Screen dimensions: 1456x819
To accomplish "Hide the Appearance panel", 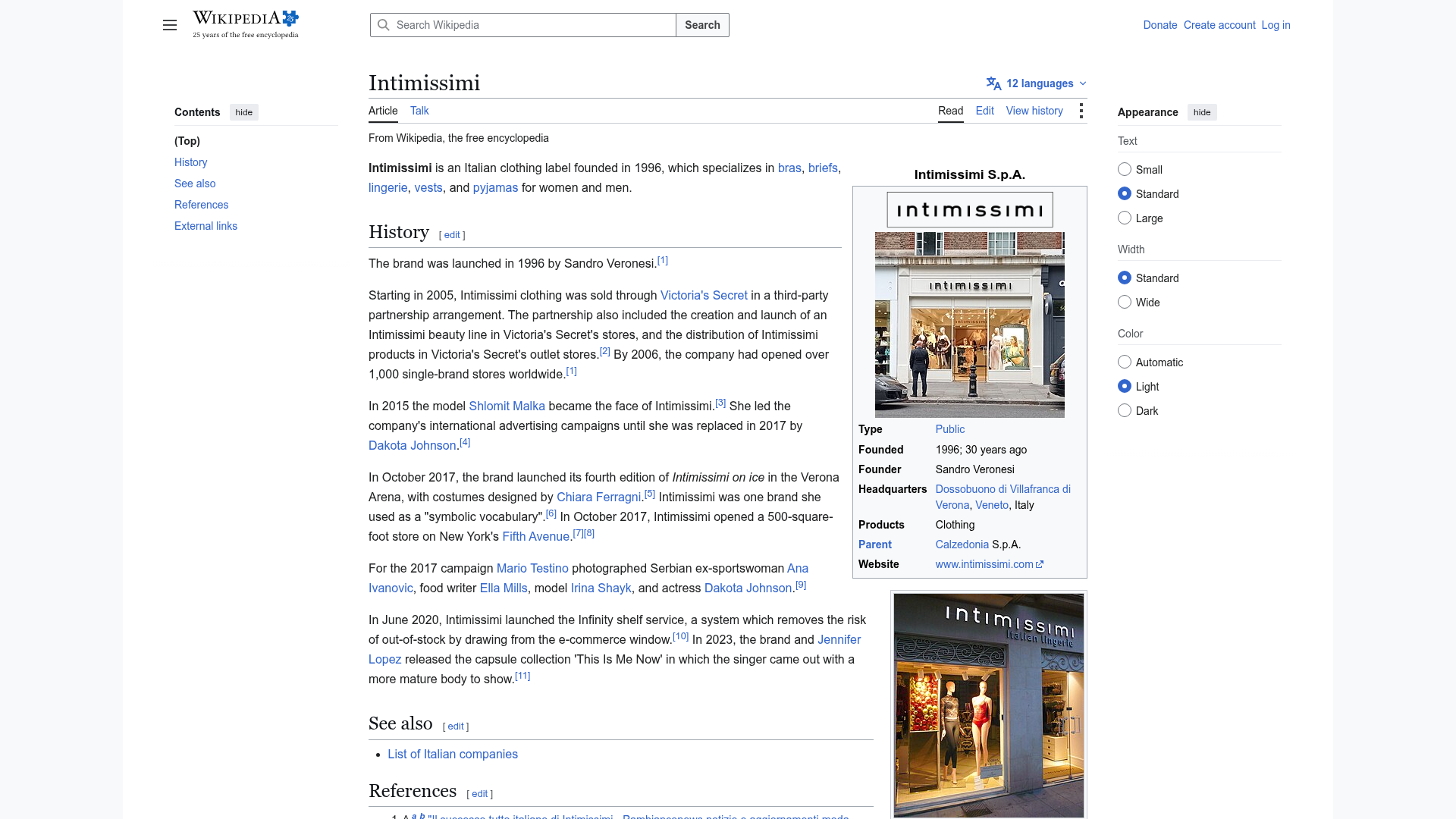I will pos(1202,112).
